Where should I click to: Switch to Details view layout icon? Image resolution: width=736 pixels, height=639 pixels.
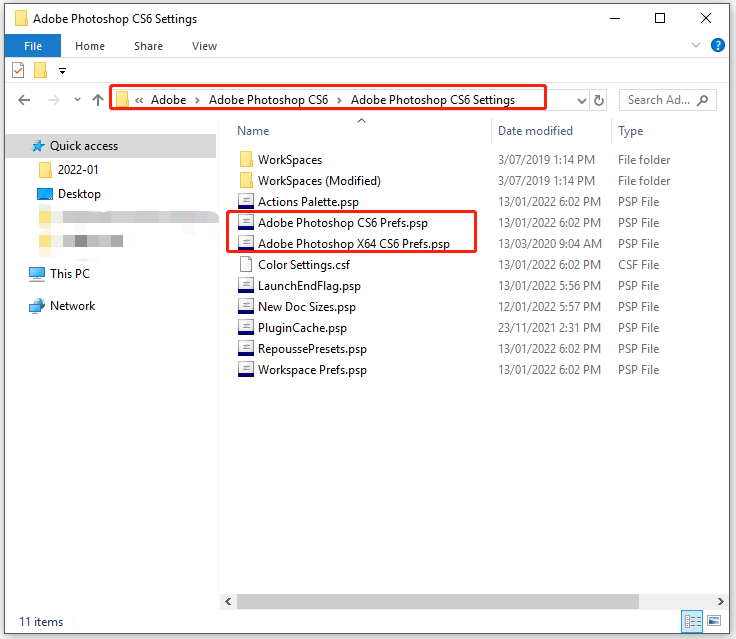point(692,622)
